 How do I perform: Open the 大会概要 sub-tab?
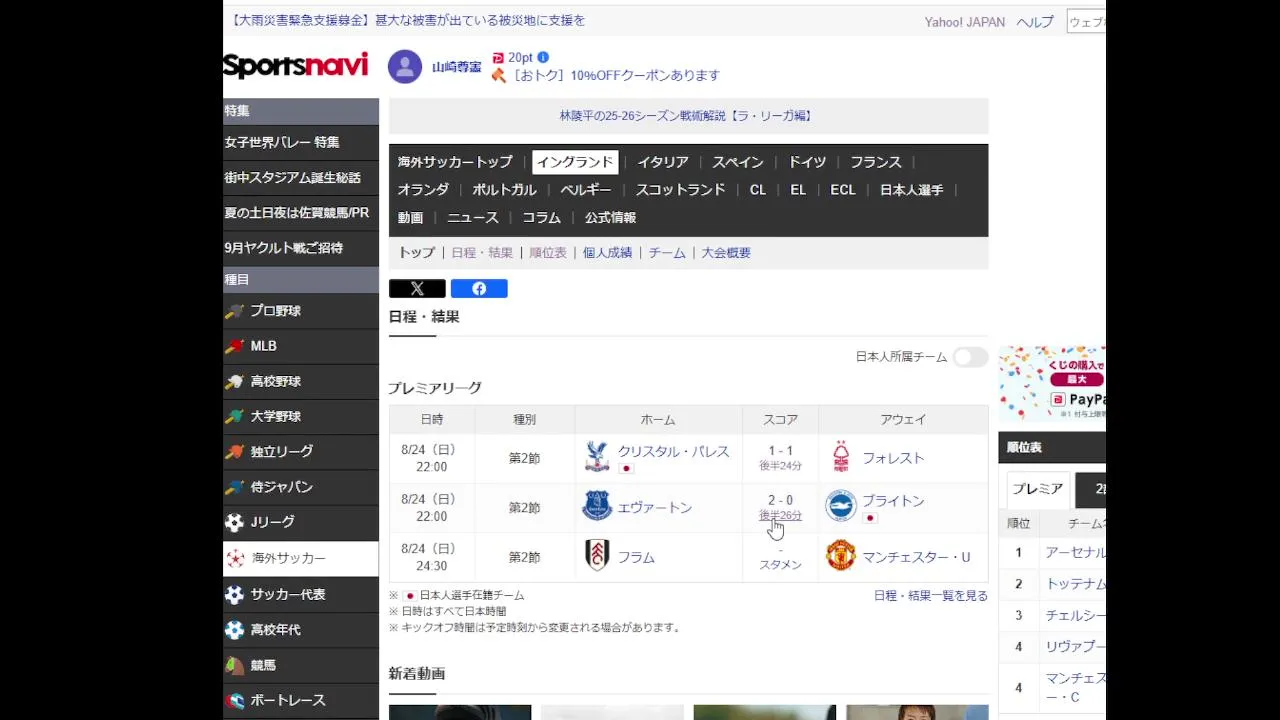tap(726, 253)
